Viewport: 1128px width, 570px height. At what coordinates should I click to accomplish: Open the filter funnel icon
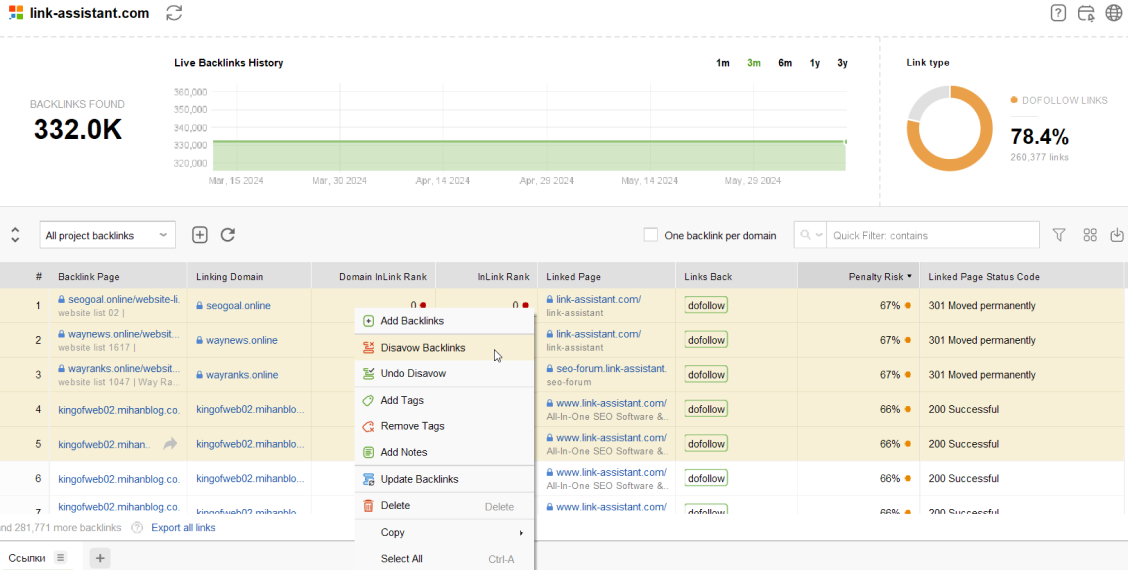(x=1058, y=235)
